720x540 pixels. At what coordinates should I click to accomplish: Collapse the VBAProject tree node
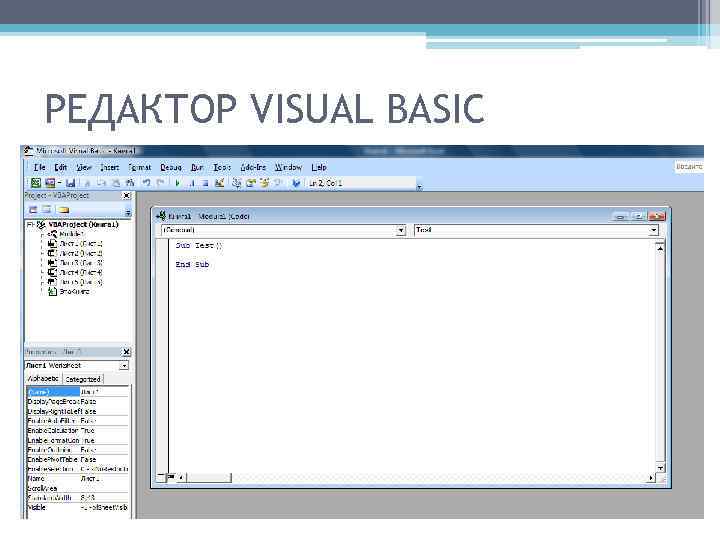pyautogui.click(x=30, y=225)
